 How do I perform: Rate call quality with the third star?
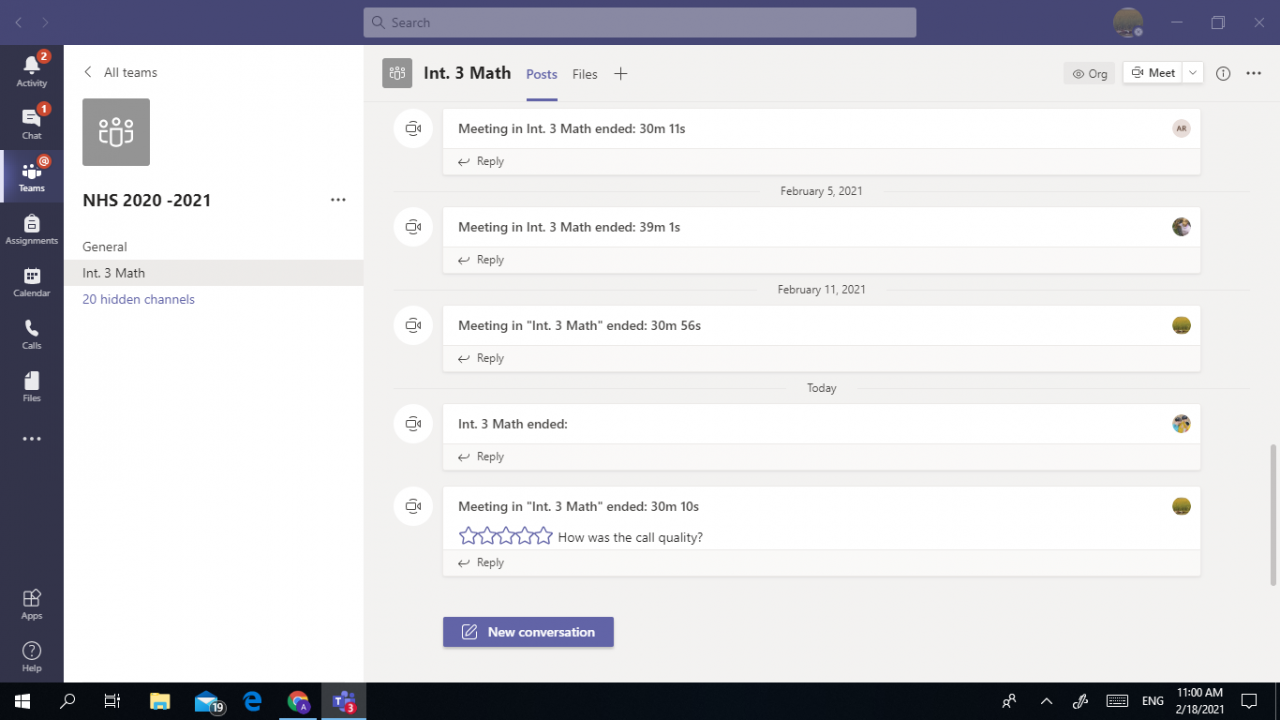click(506, 536)
